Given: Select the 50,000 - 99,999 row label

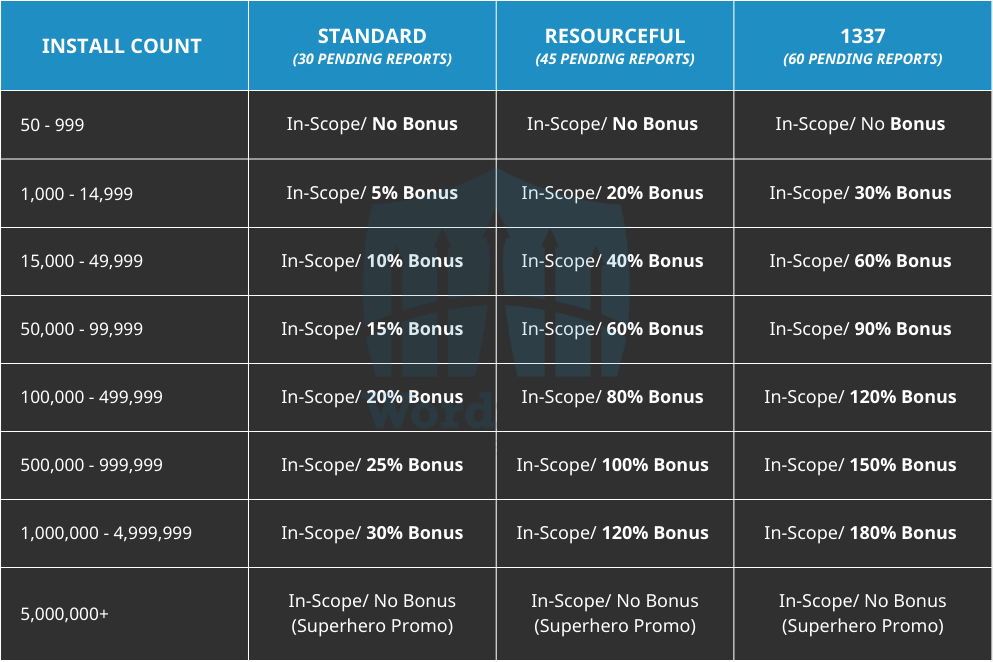Looking at the screenshot, I should click(x=82, y=329).
